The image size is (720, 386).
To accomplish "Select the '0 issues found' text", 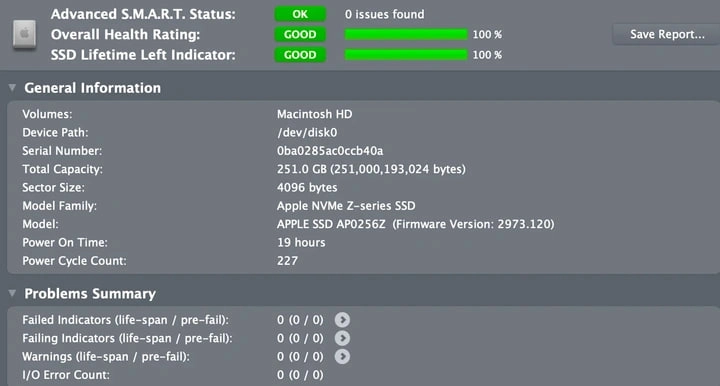I will [384, 14].
